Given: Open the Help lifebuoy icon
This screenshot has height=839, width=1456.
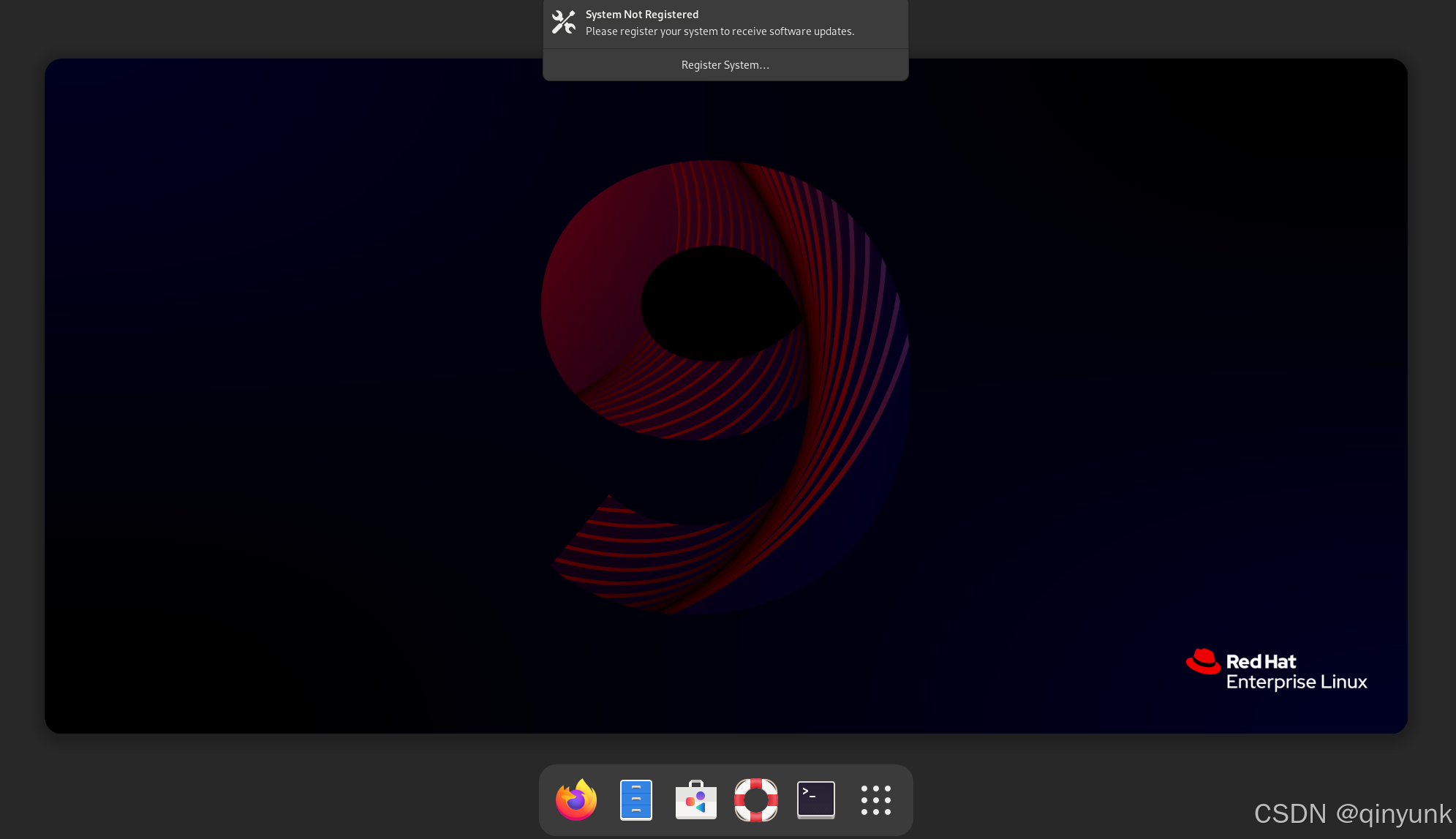Looking at the screenshot, I should (x=755, y=800).
